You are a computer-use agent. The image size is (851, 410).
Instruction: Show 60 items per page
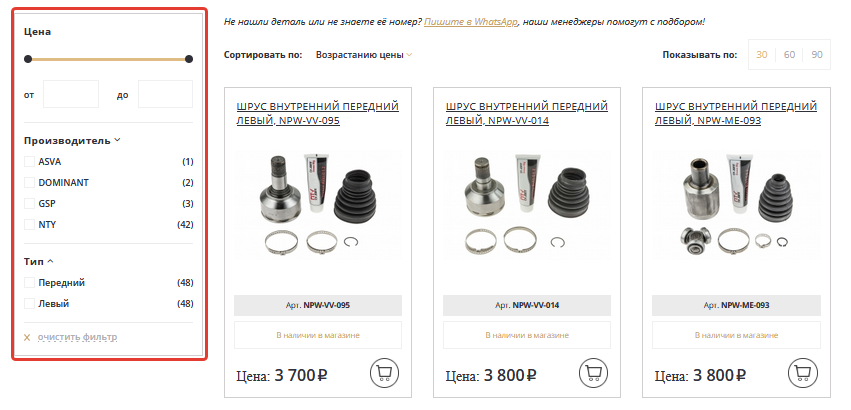[x=789, y=55]
